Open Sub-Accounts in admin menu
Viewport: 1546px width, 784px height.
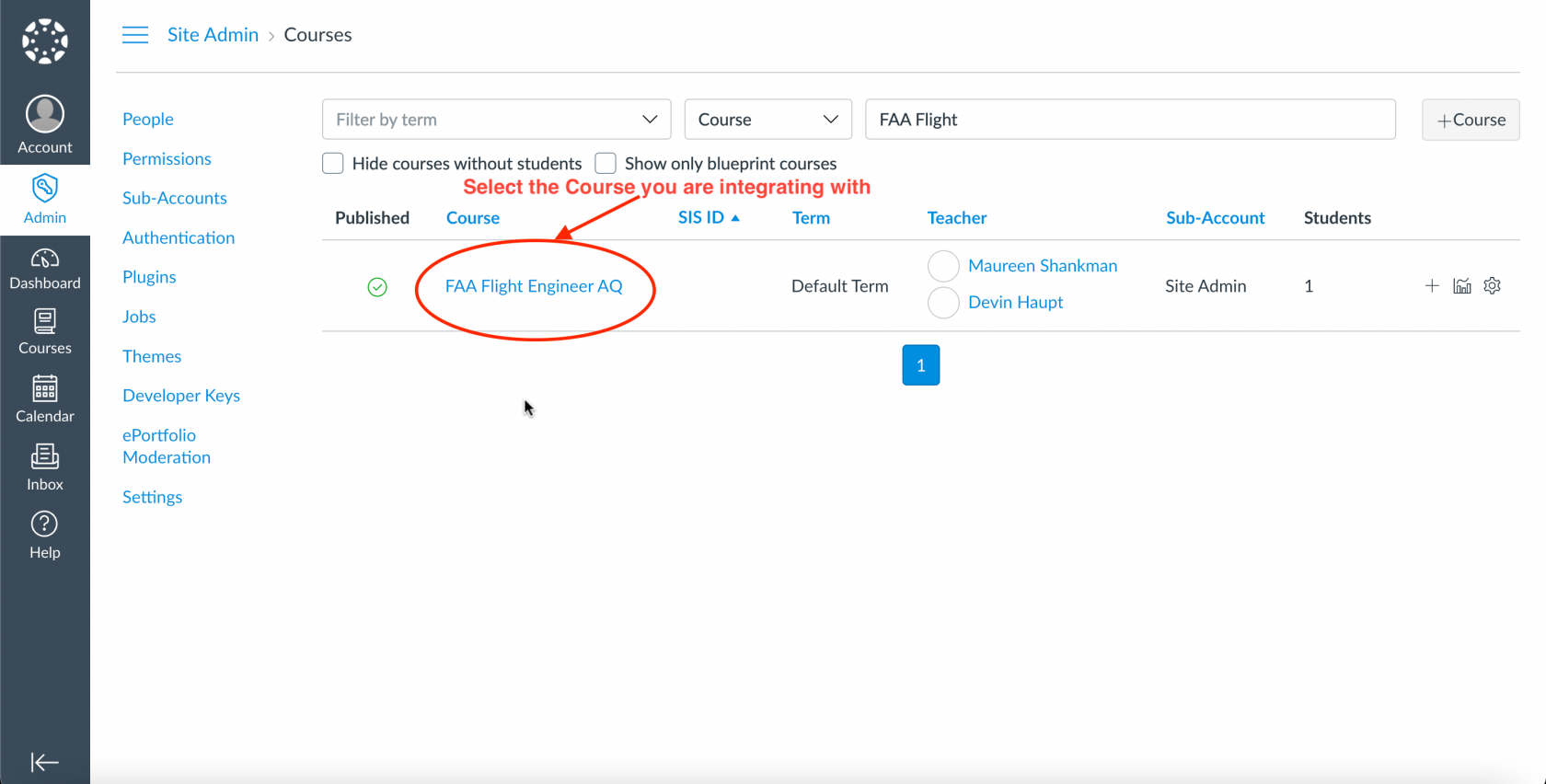click(x=175, y=198)
